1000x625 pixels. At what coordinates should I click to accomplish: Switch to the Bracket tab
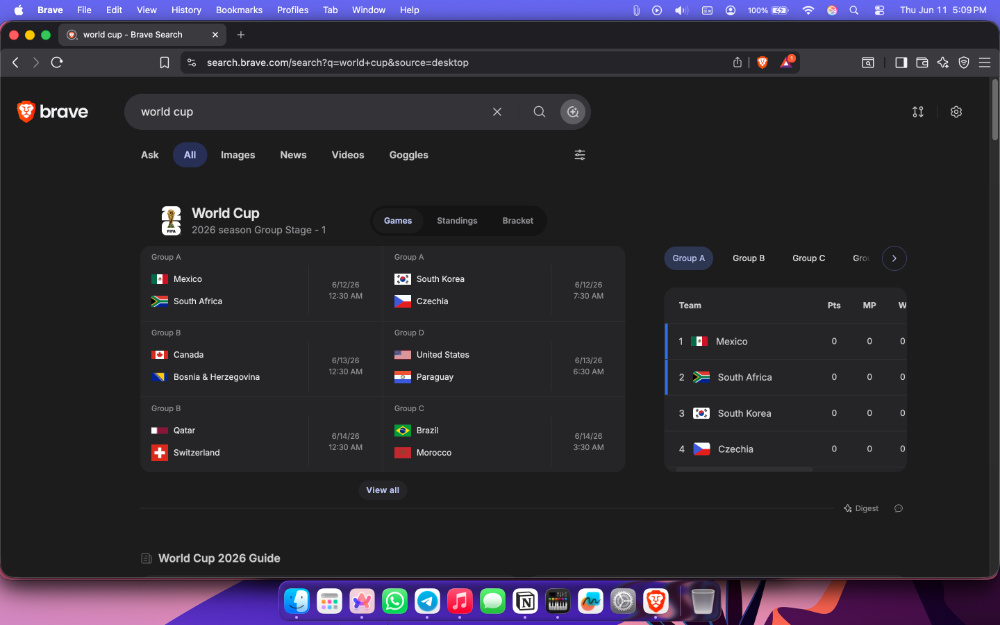point(517,221)
